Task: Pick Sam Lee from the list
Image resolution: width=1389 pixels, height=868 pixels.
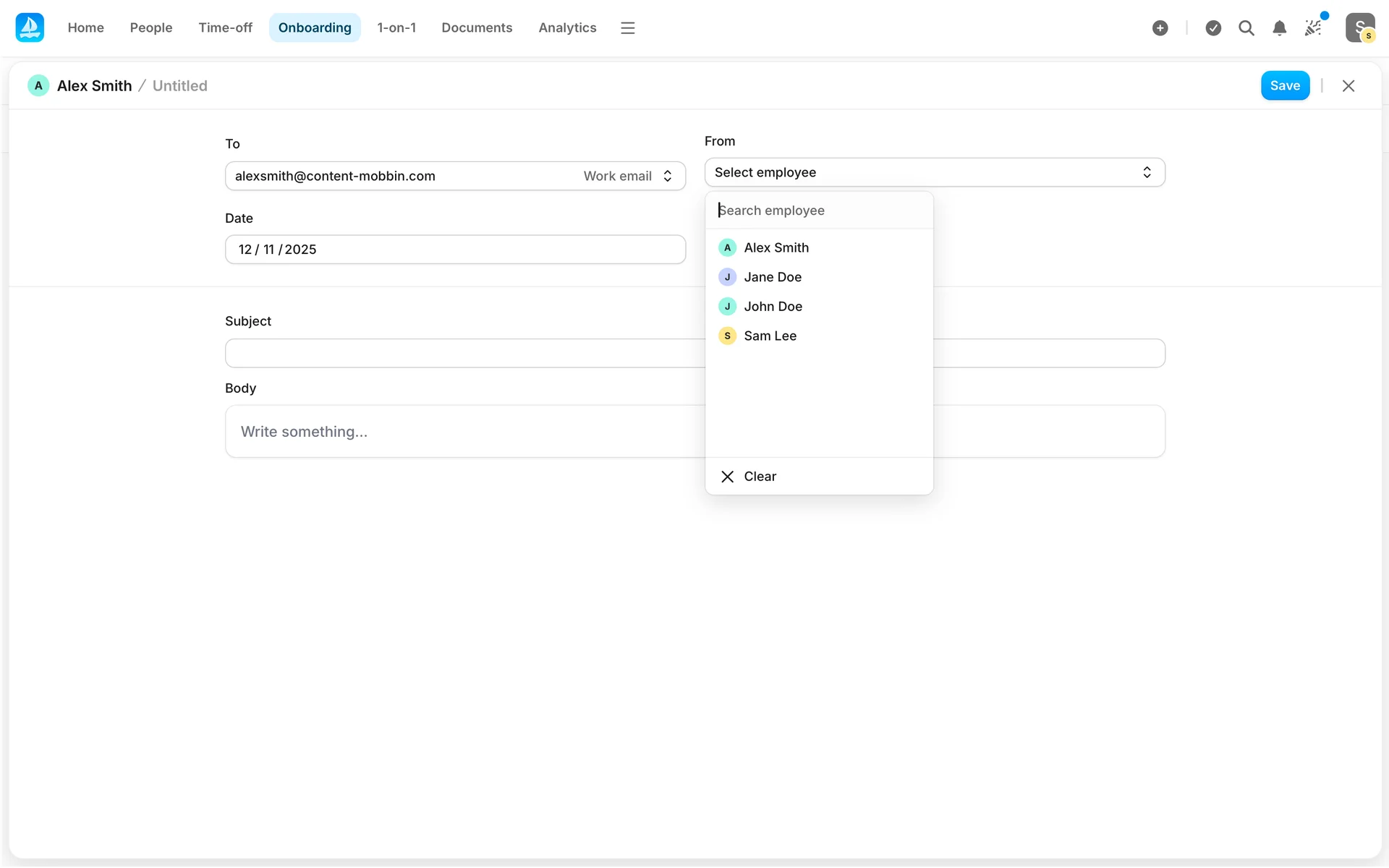Action: coord(770,336)
